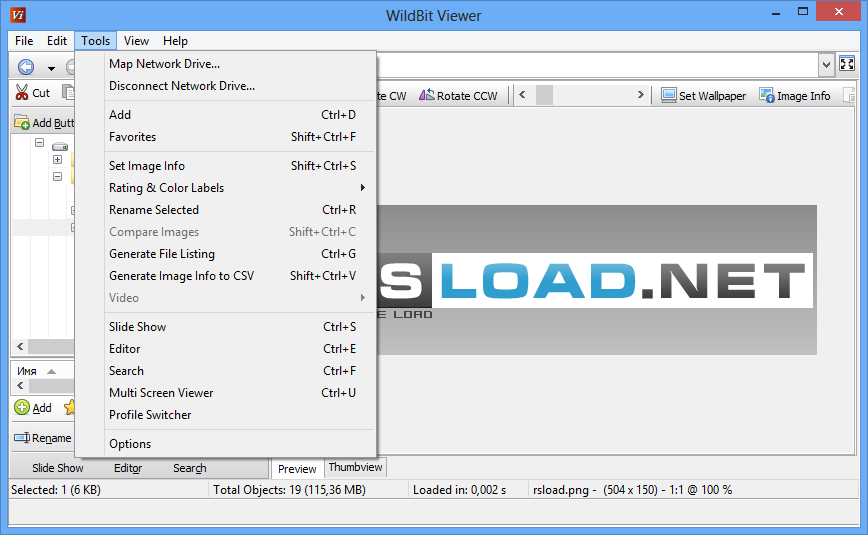Close the open Tools menu
868x535 pixels.
95,41
